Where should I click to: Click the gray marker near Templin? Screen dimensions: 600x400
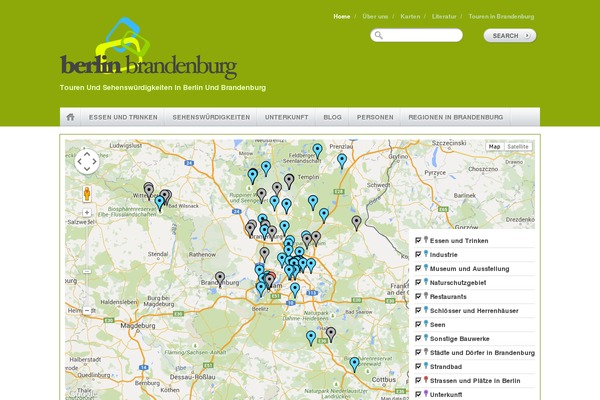(289, 181)
